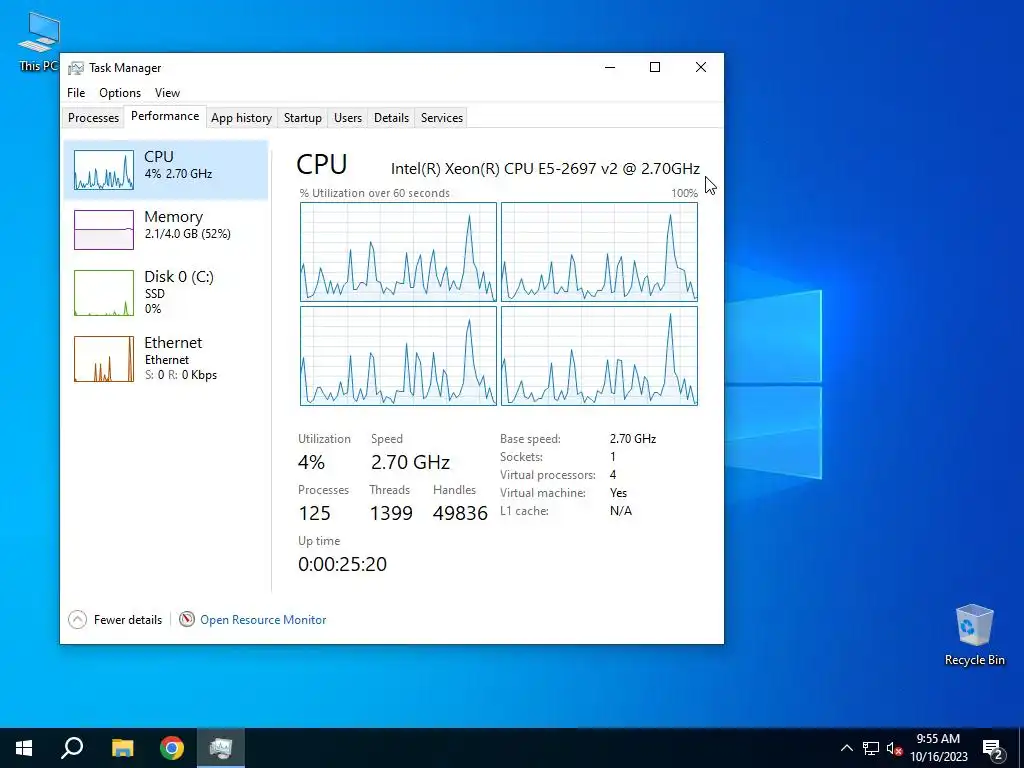Screen dimensions: 1024x768
Task: Click the top-right CPU core graph
Action: (600, 252)
